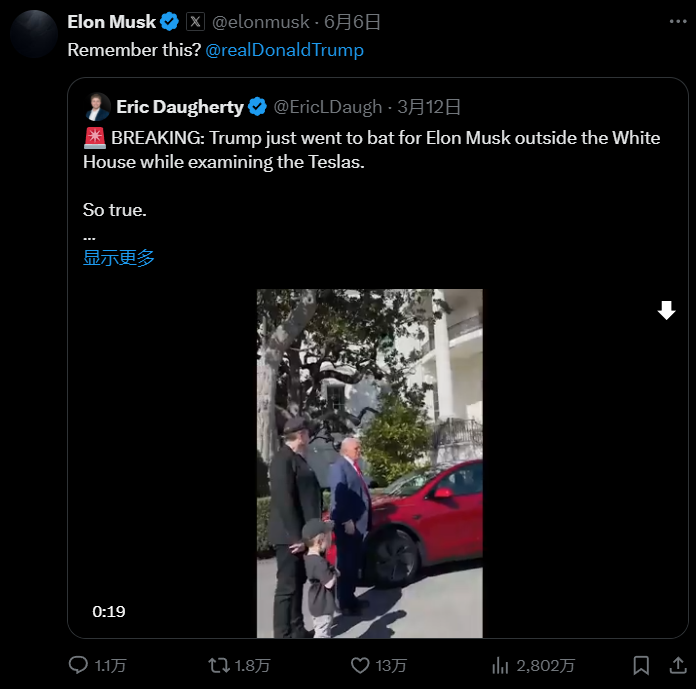Like the post with the heart icon
Image resolution: width=696 pixels, height=689 pixels.
[361, 664]
